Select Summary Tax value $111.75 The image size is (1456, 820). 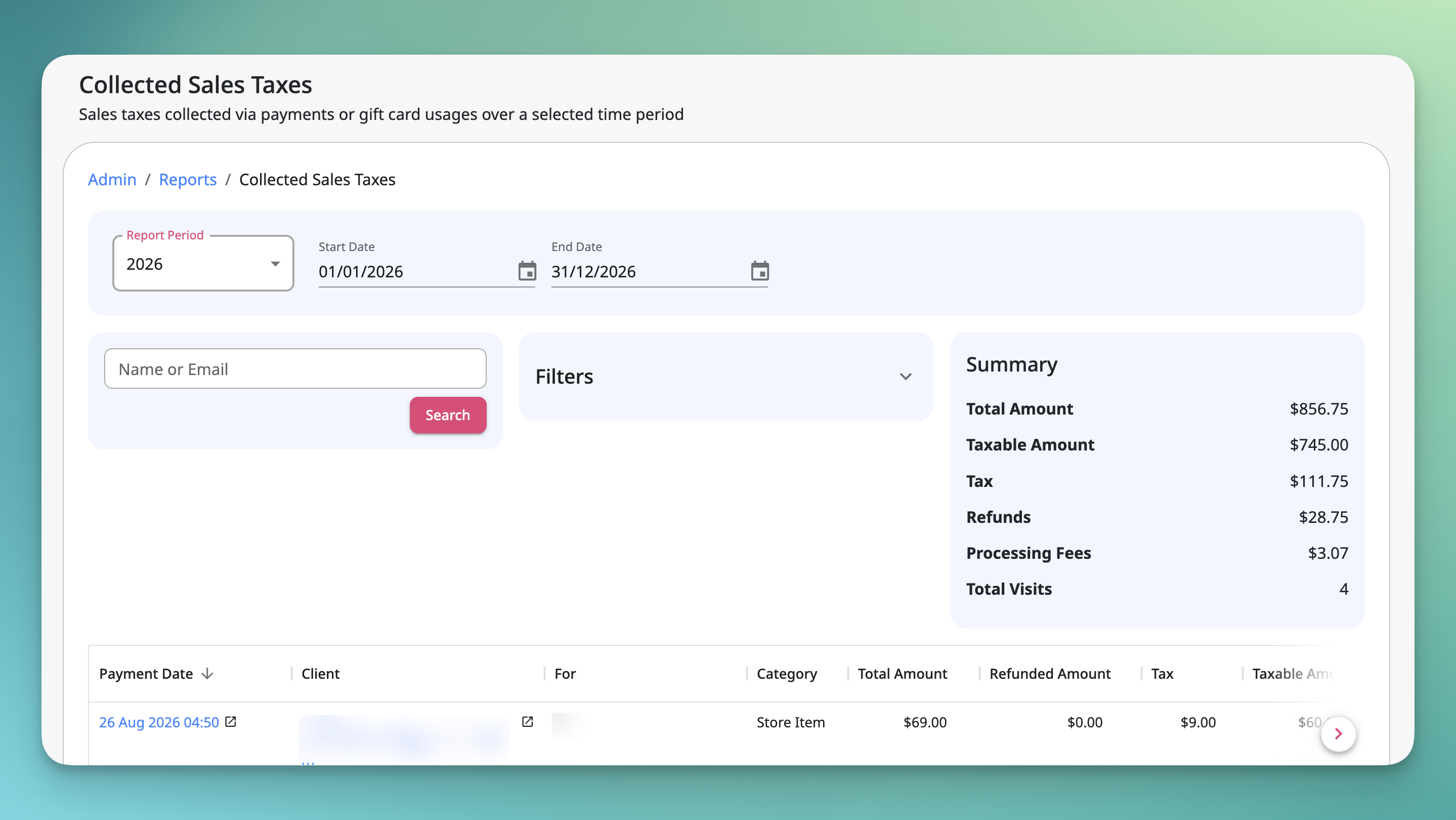(1319, 481)
